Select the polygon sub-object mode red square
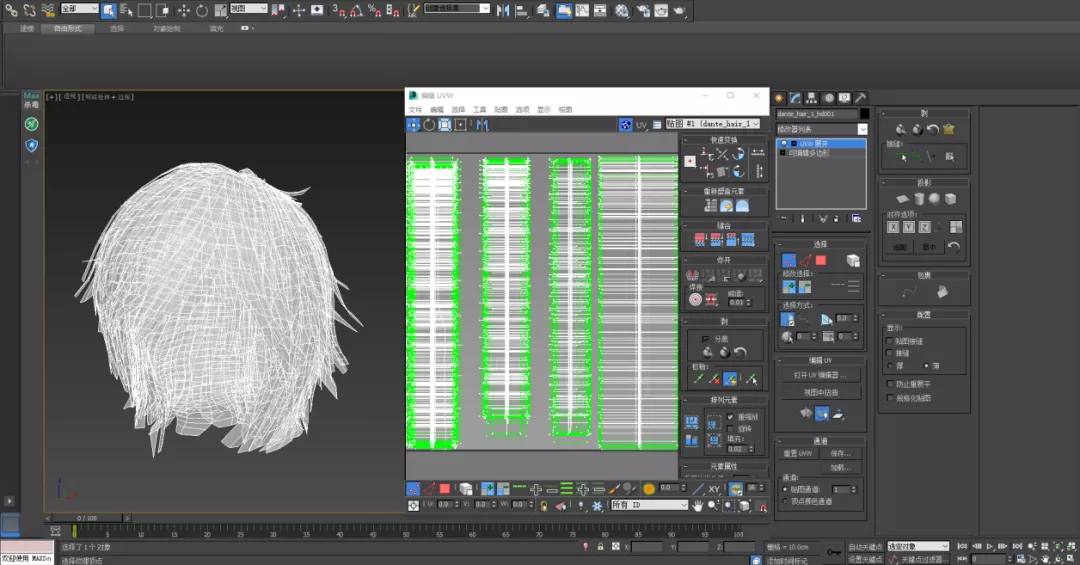This screenshot has width=1080, height=565. coord(821,261)
